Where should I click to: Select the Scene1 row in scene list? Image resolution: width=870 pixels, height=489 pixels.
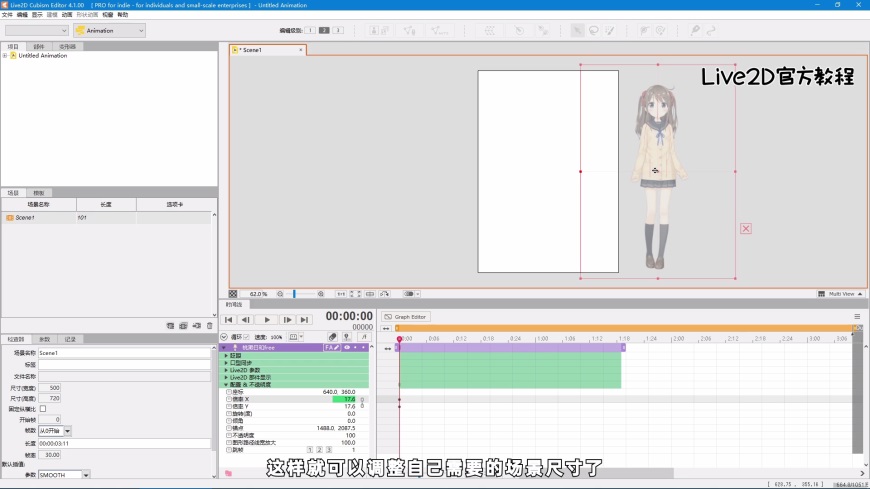point(107,218)
